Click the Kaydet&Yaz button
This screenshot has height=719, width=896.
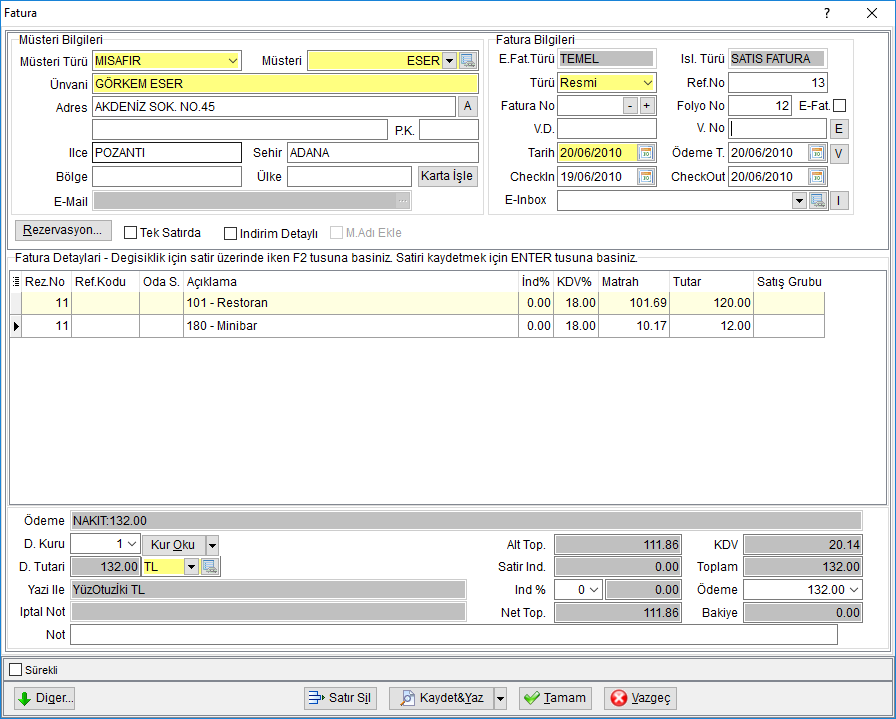click(441, 698)
